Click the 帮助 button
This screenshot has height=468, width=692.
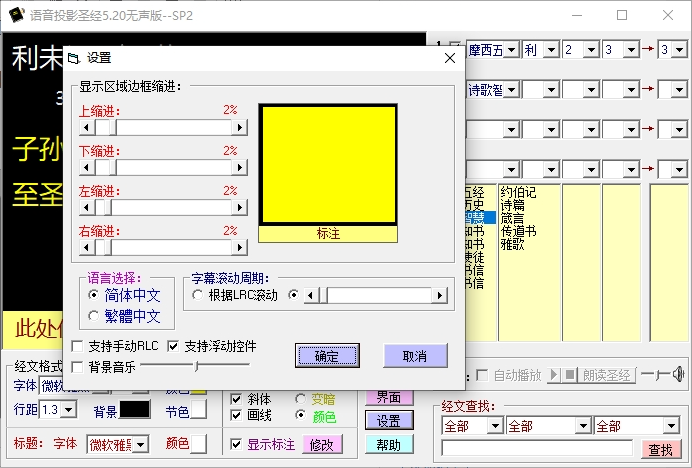389,445
